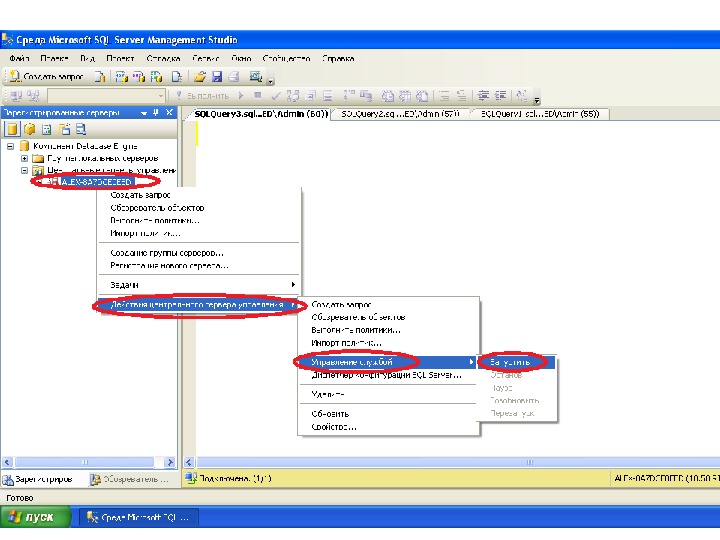
Task: Click the Создать запрос toolbar button
Action: (x=47, y=77)
